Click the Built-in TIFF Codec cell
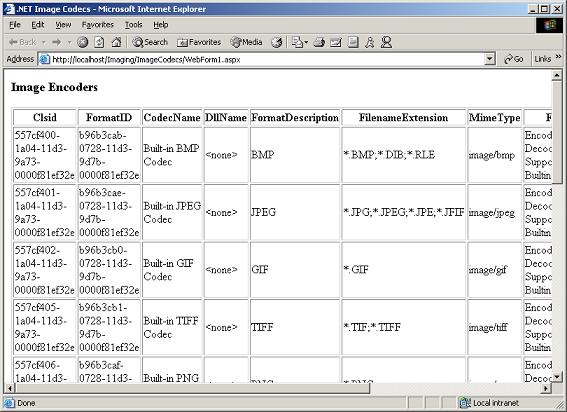Viewport: 567px width, 412px height. [x=172, y=327]
